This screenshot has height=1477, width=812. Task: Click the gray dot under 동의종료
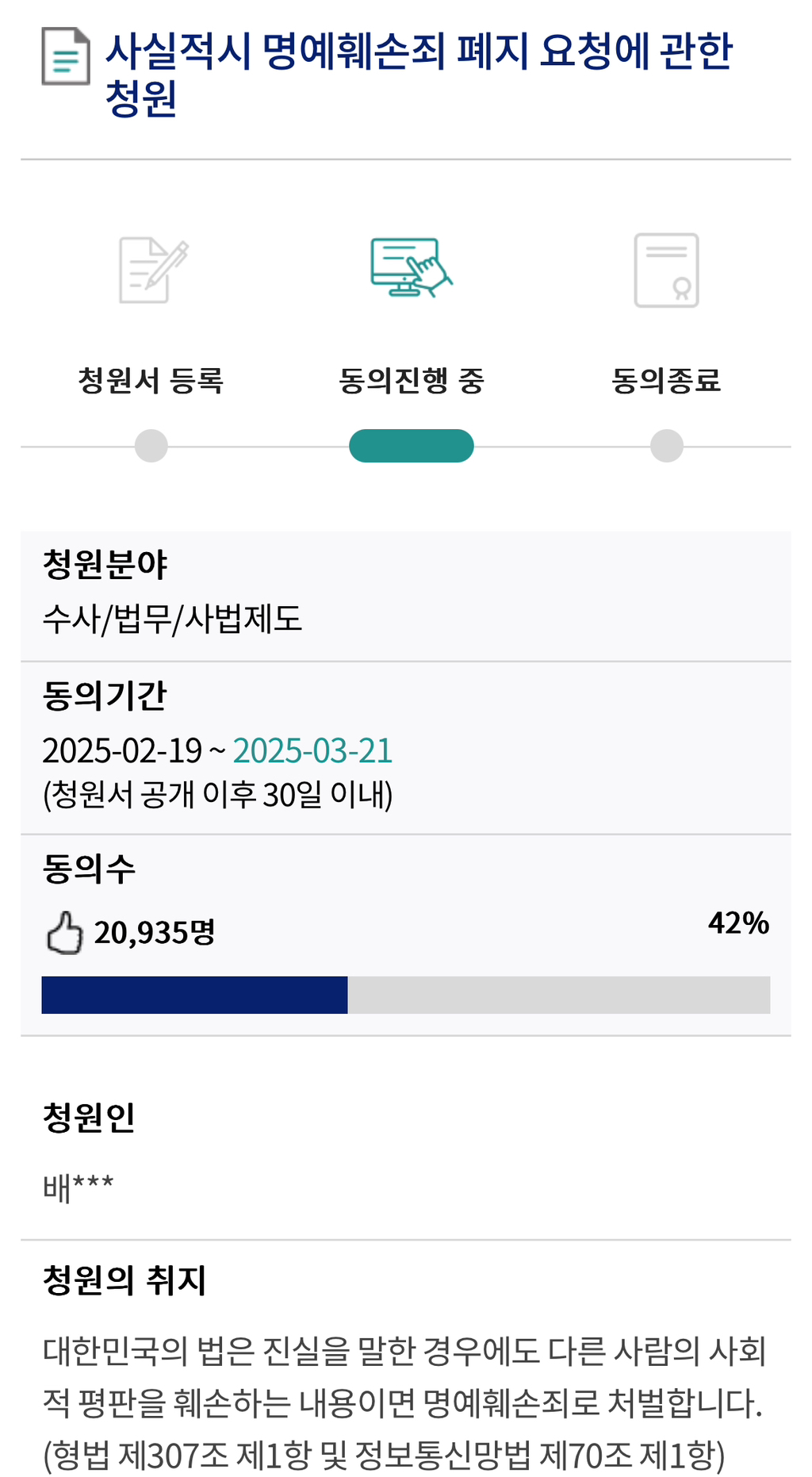point(667,446)
